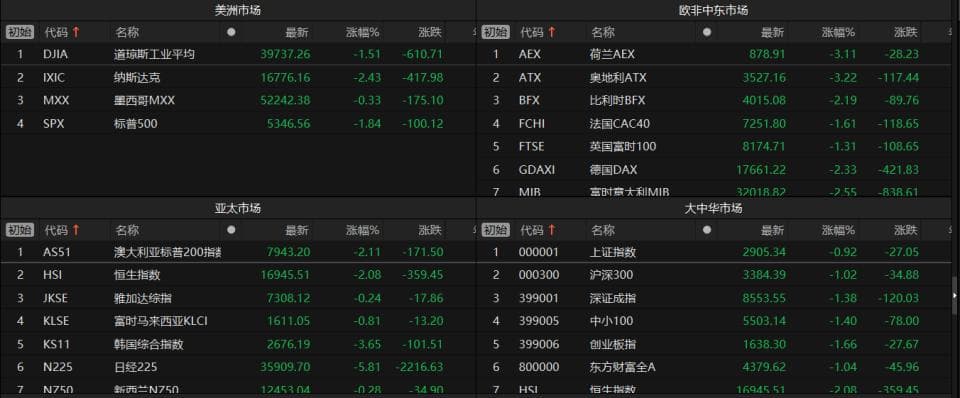This screenshot has height=398, width=960.
Task: Select the 道琼斯工业平均 row
Action: (x=238, y=54)
